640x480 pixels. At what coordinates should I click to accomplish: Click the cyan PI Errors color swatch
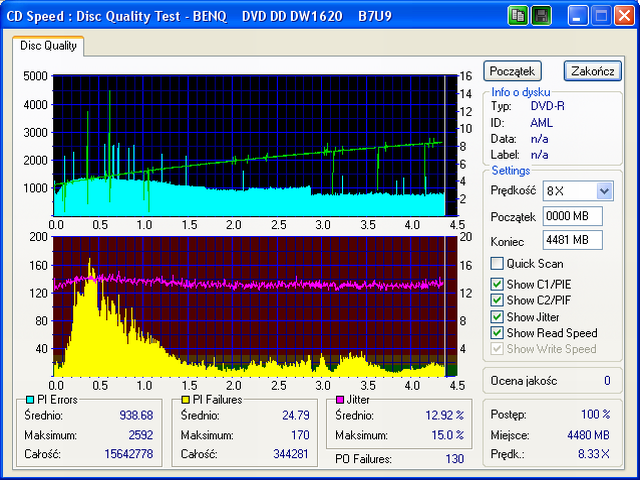[x=30, y=400]
